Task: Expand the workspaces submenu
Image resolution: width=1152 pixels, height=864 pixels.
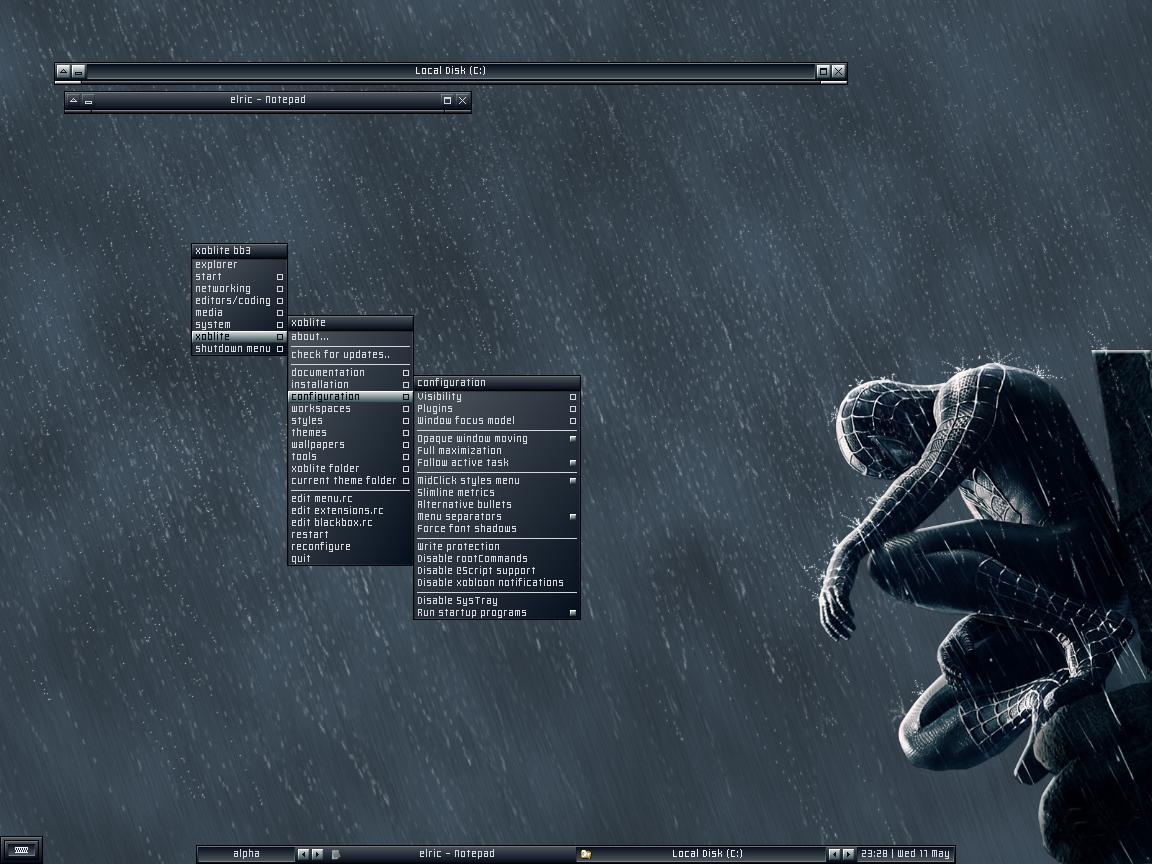Action: (350, 408)
